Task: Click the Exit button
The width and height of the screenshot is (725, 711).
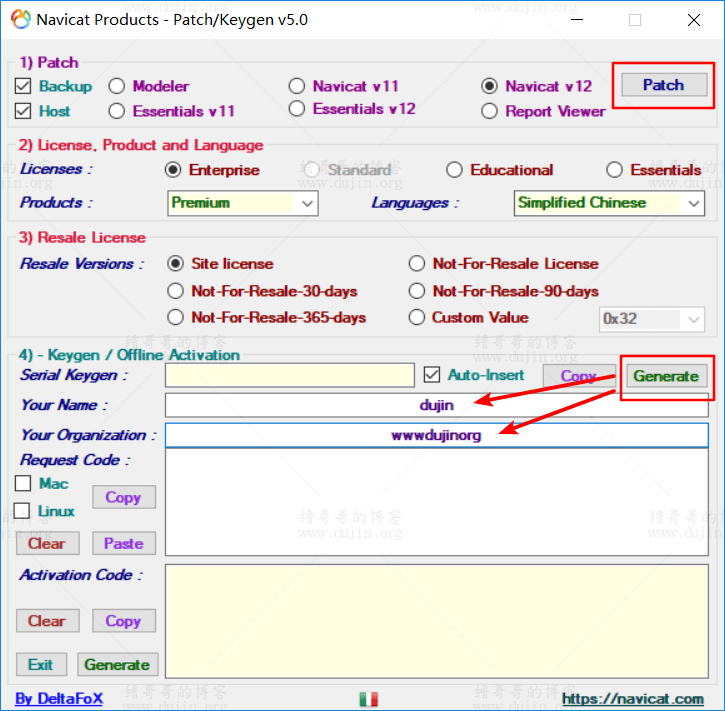Action: [x=41, y=665]
